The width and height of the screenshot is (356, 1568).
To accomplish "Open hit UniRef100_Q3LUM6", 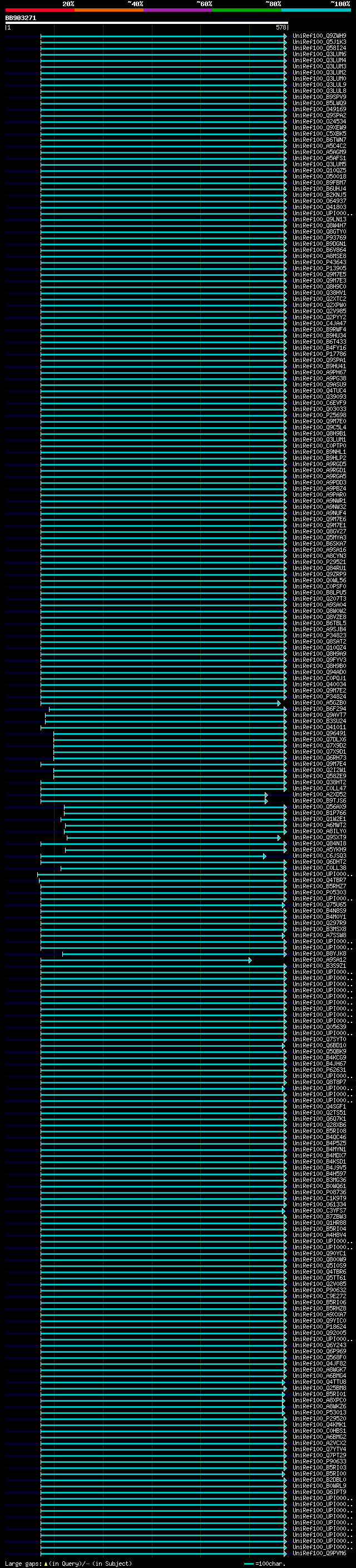I will pos(319,54).
